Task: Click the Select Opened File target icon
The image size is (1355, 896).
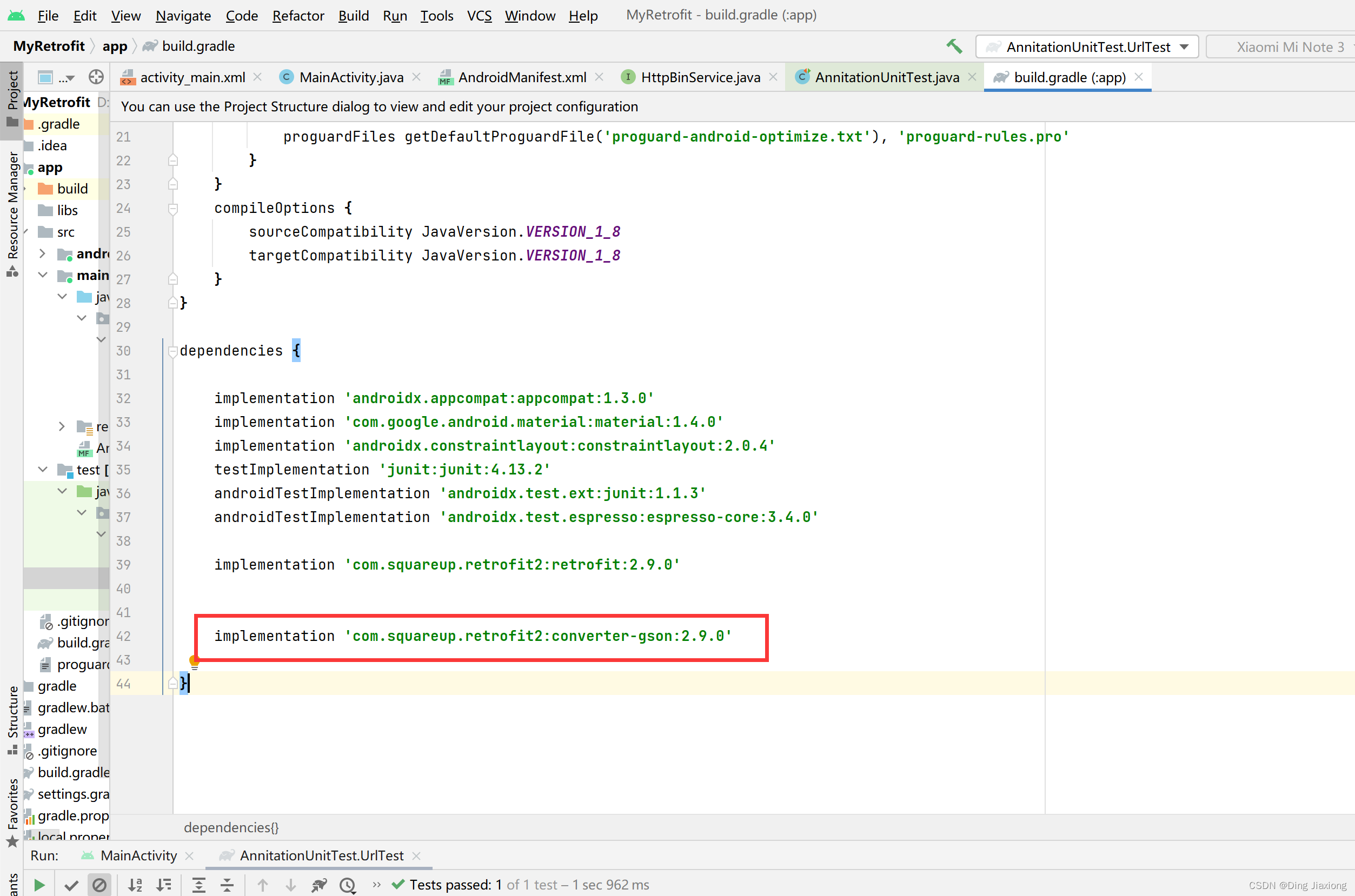Action: 96,77
